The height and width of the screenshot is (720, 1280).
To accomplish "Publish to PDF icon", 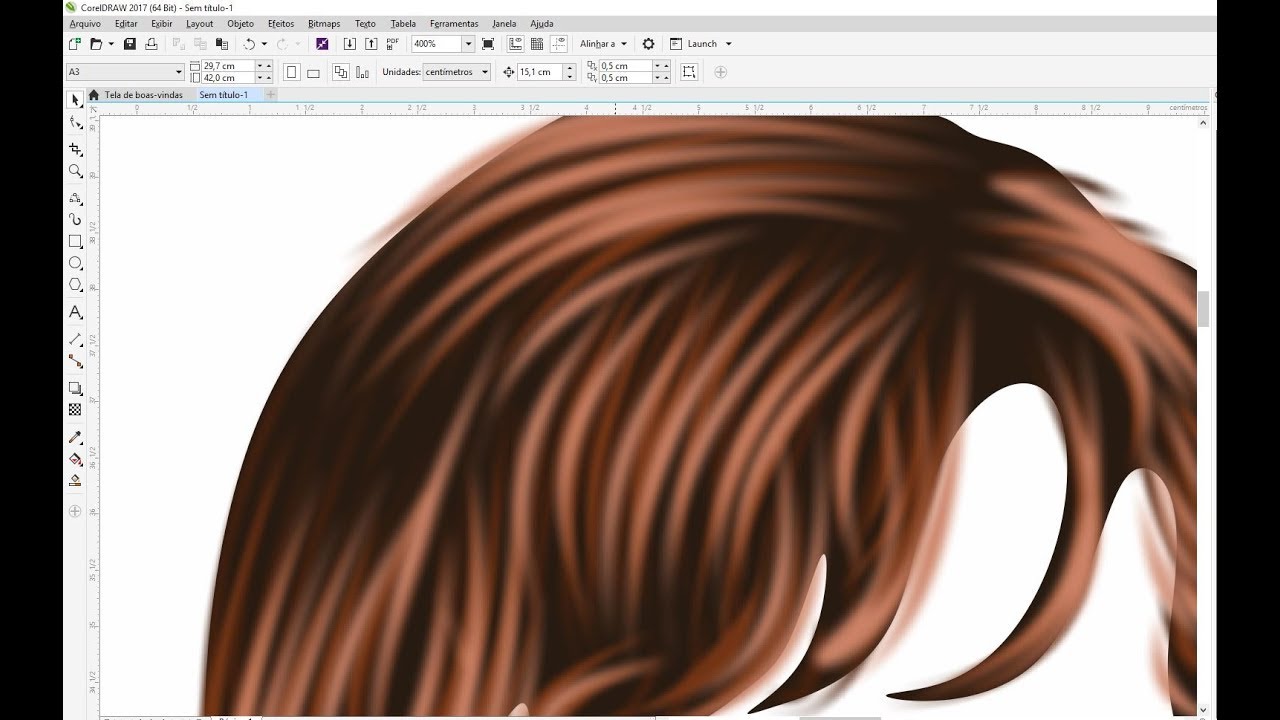I will click(393, 44).
